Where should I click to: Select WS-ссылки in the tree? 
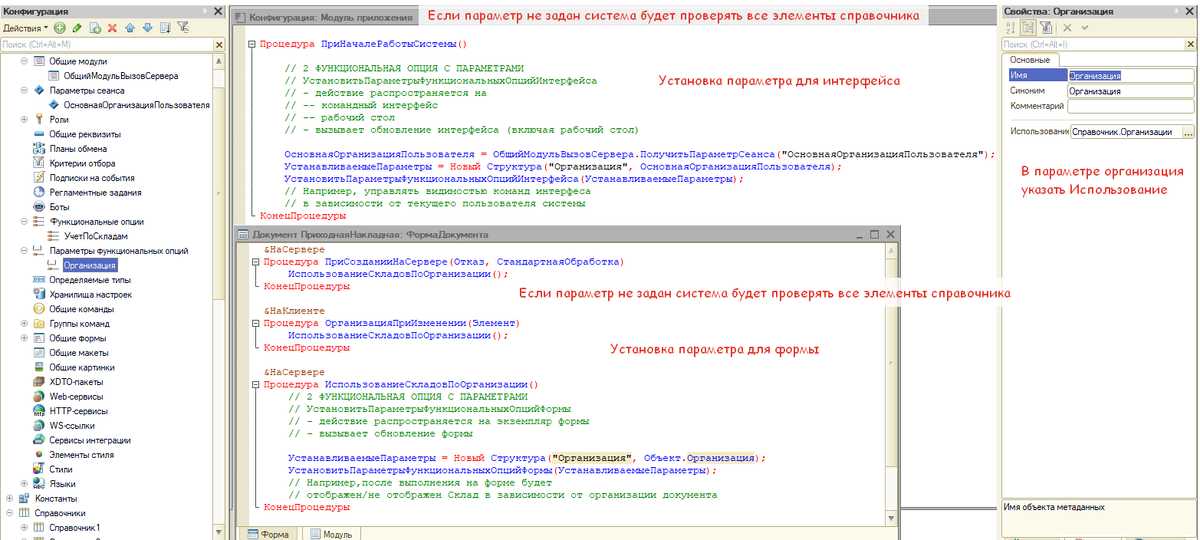tap(71, 425)
